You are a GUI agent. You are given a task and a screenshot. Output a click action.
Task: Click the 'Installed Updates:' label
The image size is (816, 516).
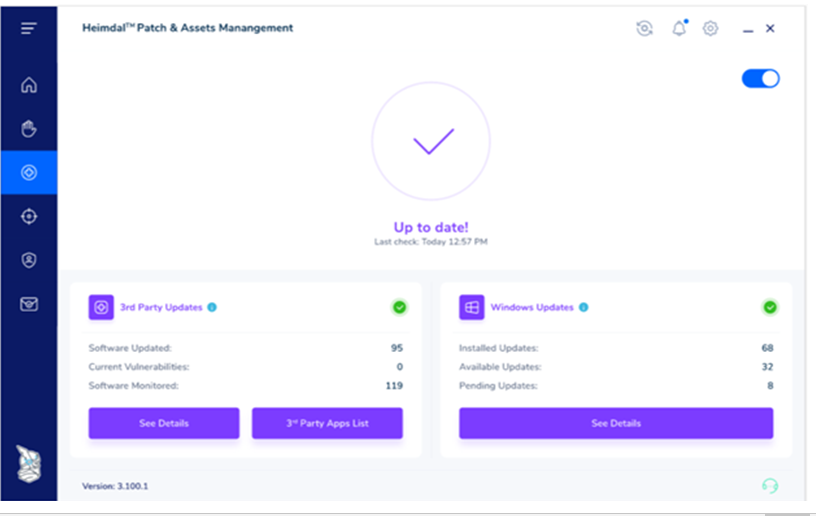click(499, 348)
